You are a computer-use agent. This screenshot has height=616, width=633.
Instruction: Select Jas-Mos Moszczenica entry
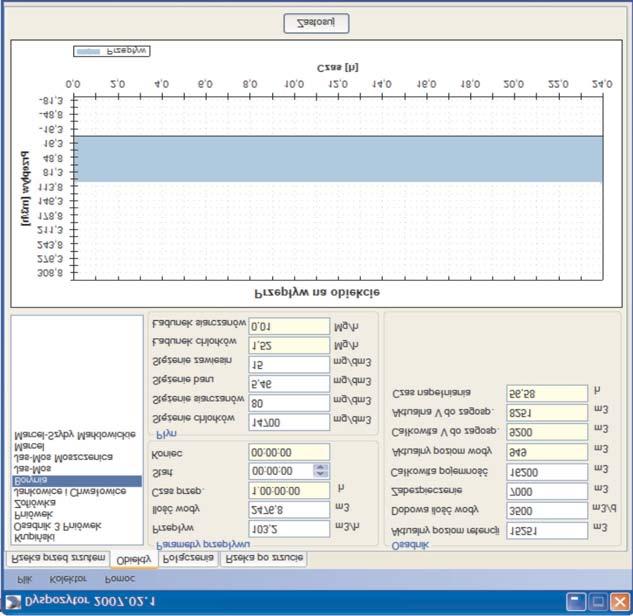pos(63,457)
